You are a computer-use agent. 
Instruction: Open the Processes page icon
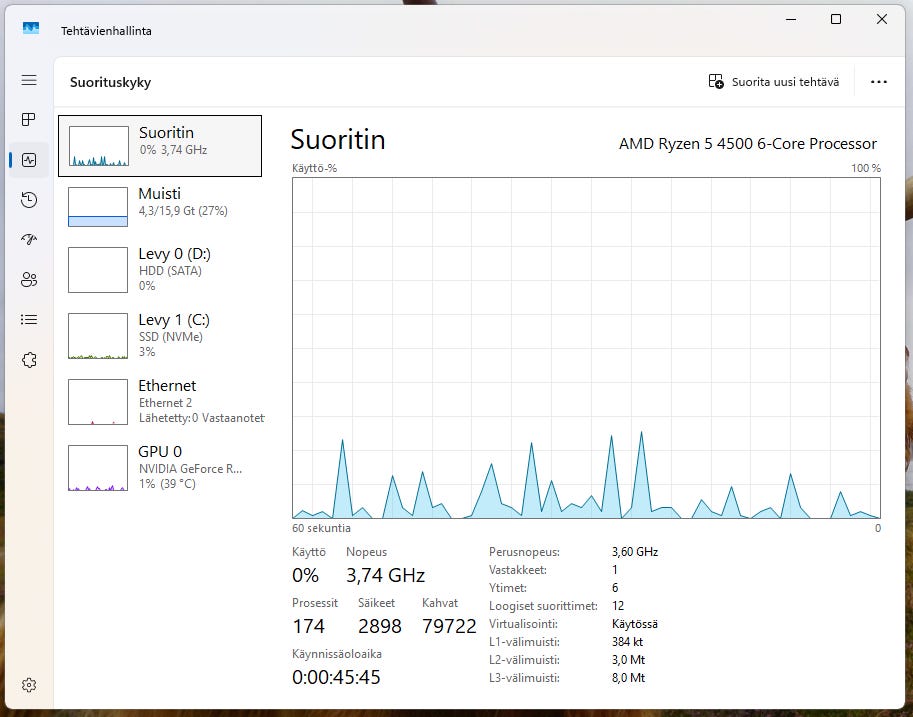(29, 120)
